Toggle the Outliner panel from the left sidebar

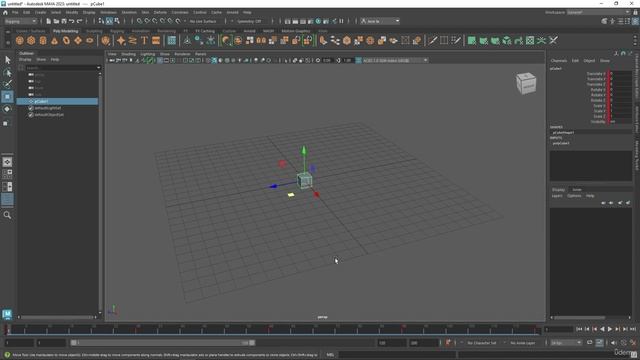click(x=7, y=200)
